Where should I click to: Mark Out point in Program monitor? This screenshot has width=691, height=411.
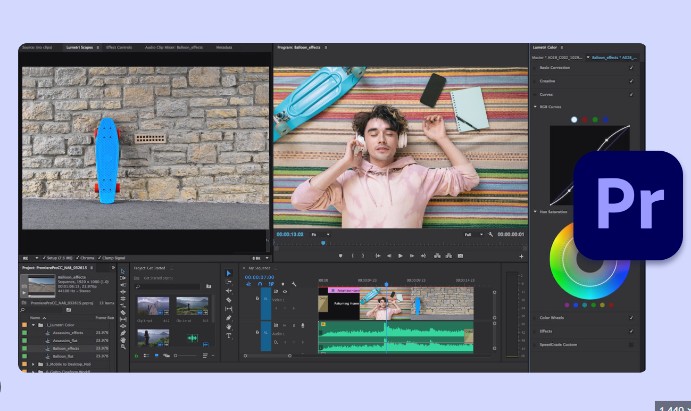tap(363, 256)
